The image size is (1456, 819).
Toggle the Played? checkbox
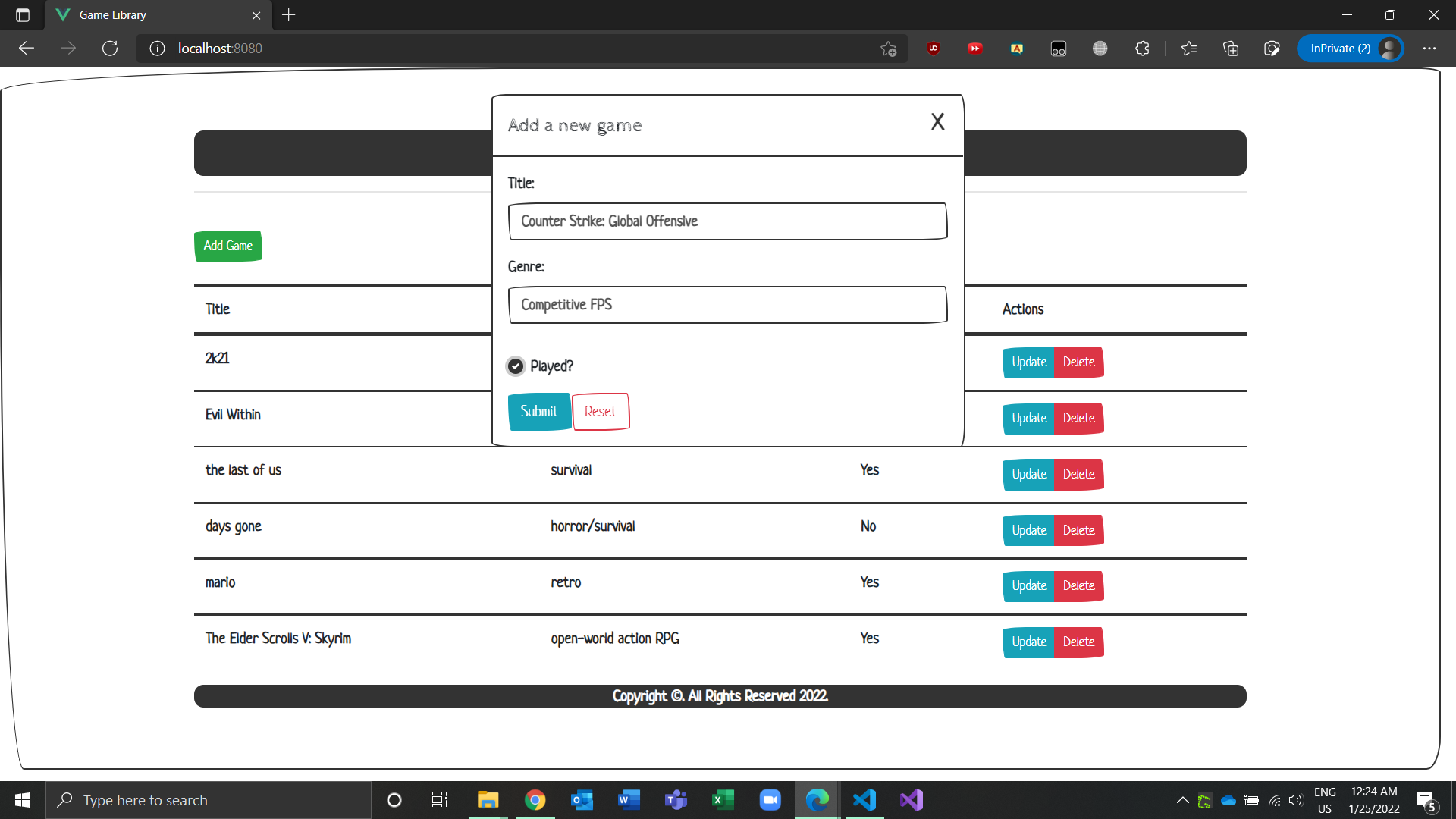click(x=516, y=366)
